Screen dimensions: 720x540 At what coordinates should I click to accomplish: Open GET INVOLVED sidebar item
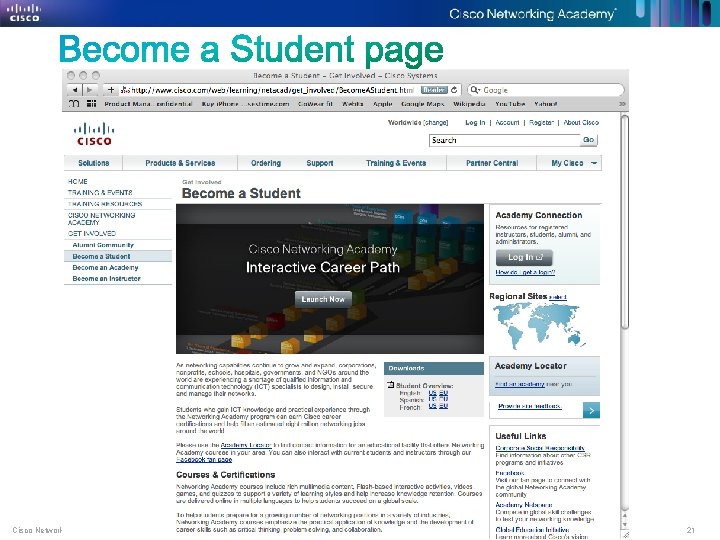(x=92, y=233)
